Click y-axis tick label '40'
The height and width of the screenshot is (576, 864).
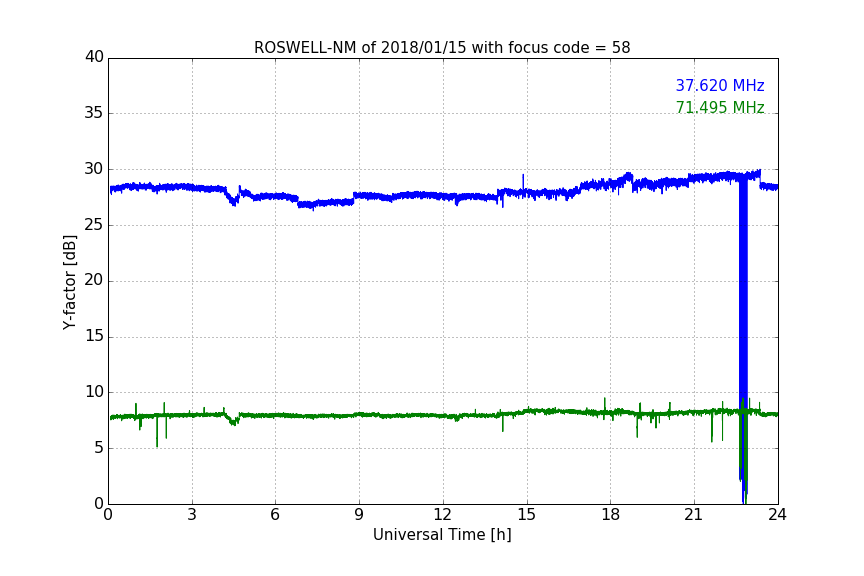94,57
